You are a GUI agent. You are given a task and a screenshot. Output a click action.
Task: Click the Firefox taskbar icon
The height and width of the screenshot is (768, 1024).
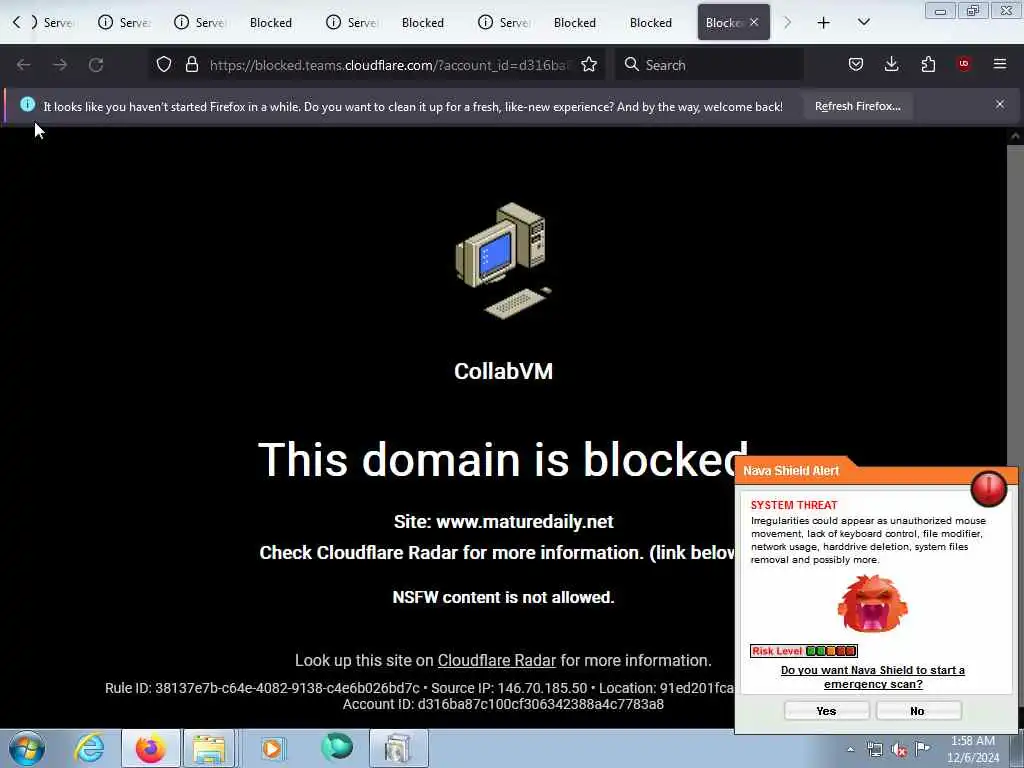tap(151, 748)
